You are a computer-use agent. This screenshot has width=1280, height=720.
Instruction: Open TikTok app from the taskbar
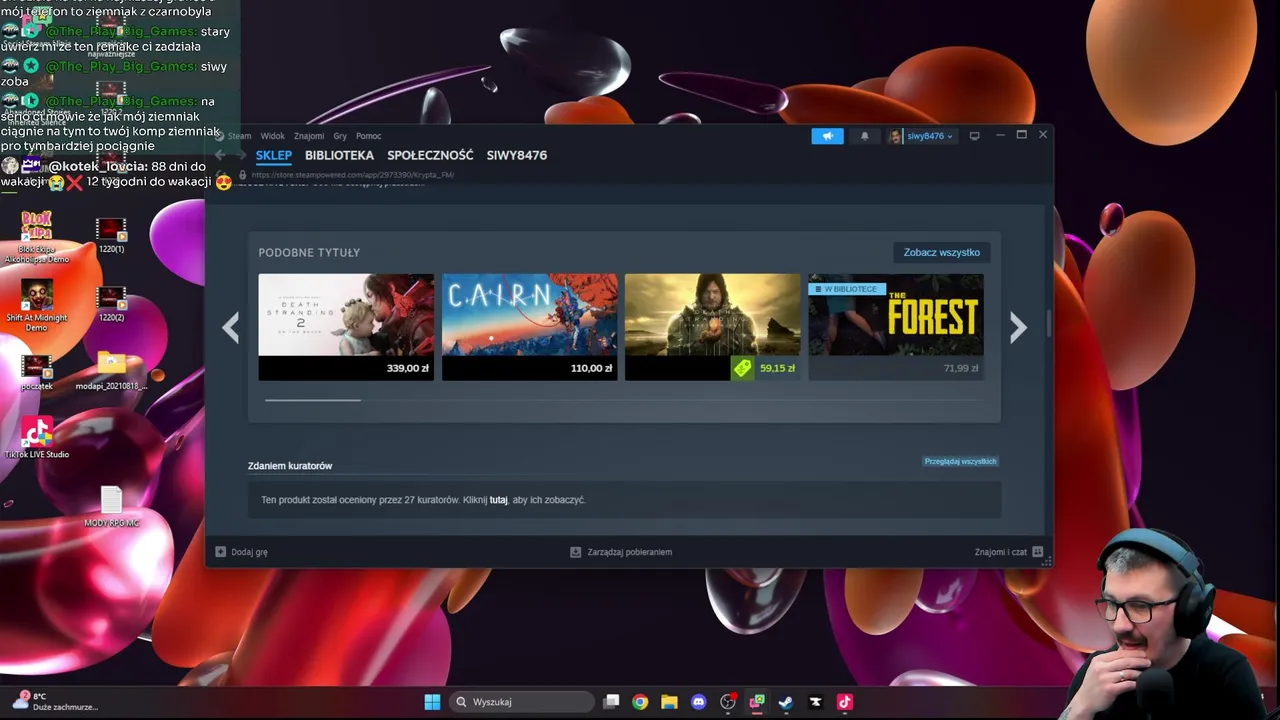pyautogui.click(x=844, y=702)
